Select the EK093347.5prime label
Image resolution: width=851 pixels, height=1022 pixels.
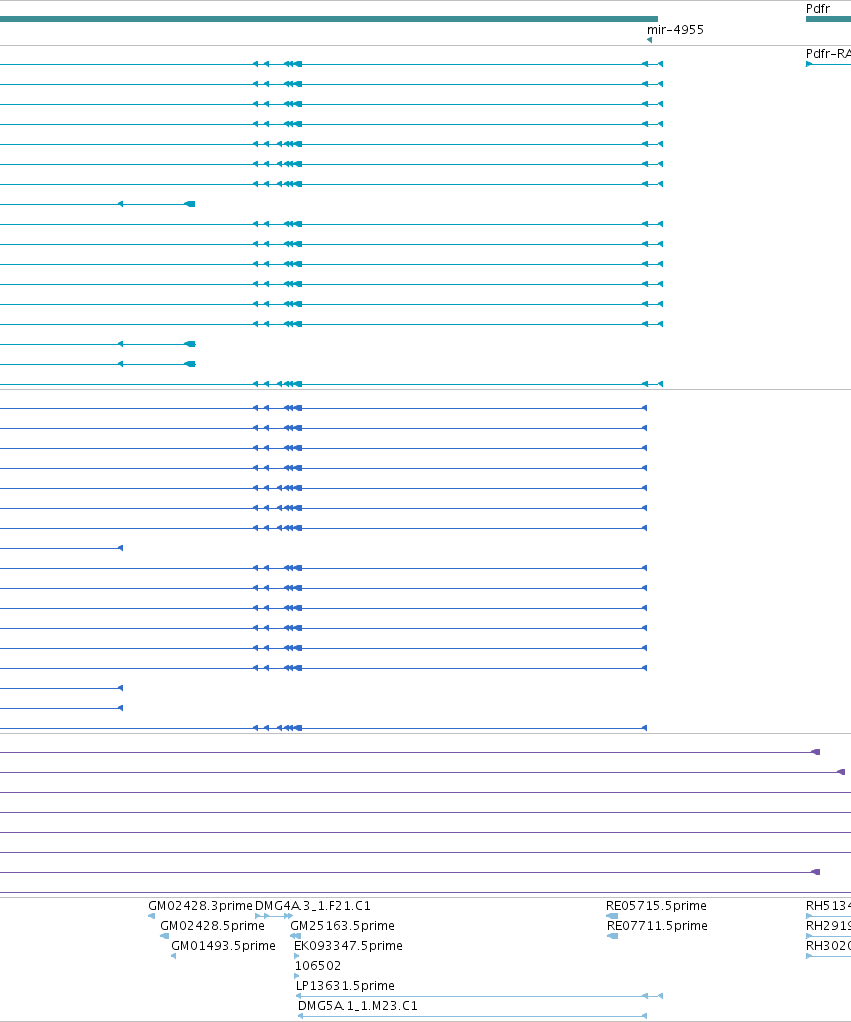348,946
